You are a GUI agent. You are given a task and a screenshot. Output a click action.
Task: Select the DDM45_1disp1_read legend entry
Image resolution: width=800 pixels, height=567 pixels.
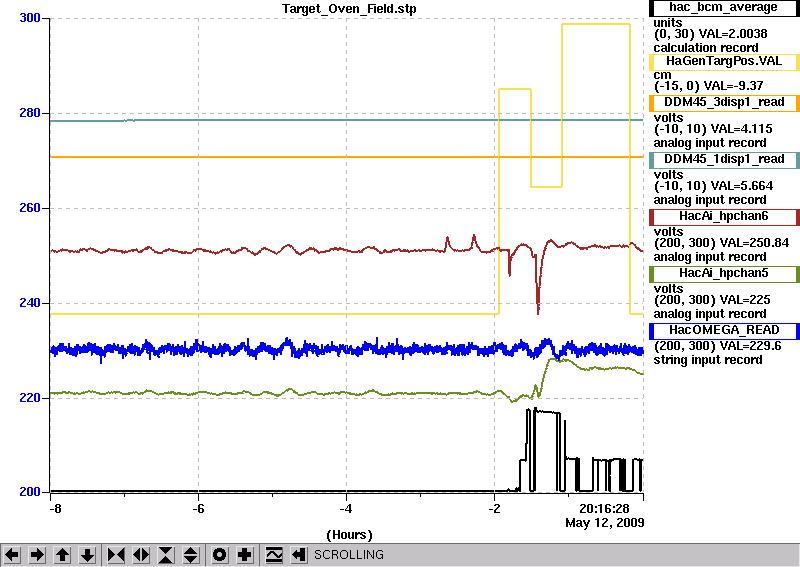pos(724,160)
